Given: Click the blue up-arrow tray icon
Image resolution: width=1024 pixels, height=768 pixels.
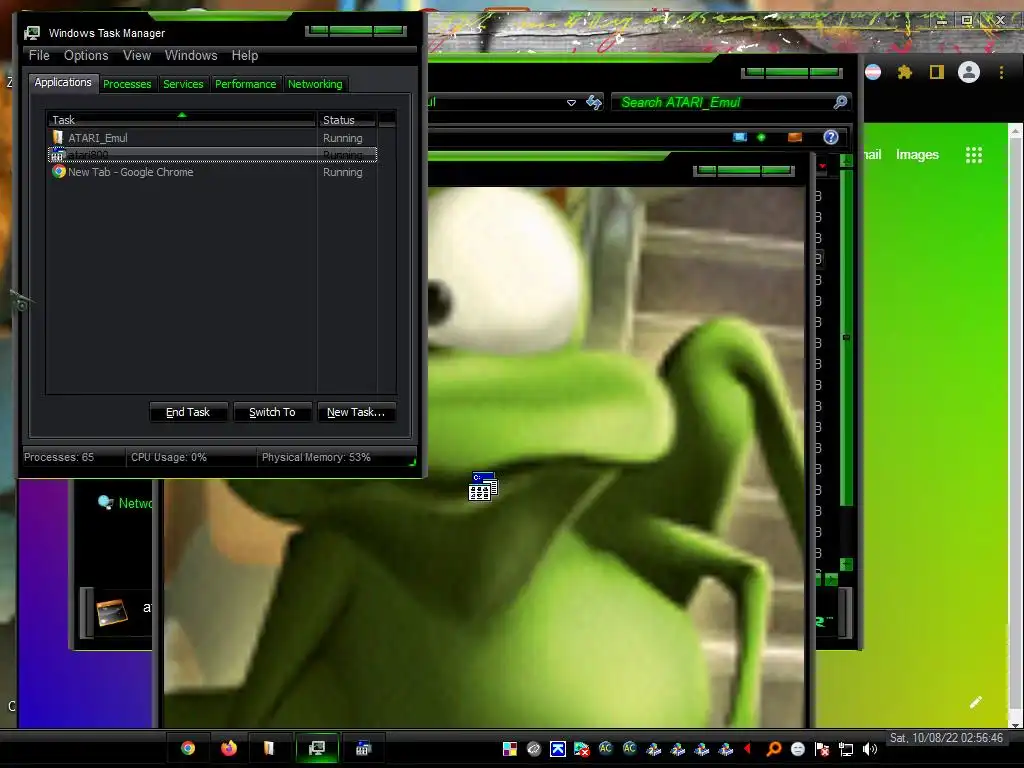Looking at the screenshot, I should (558, 749).
